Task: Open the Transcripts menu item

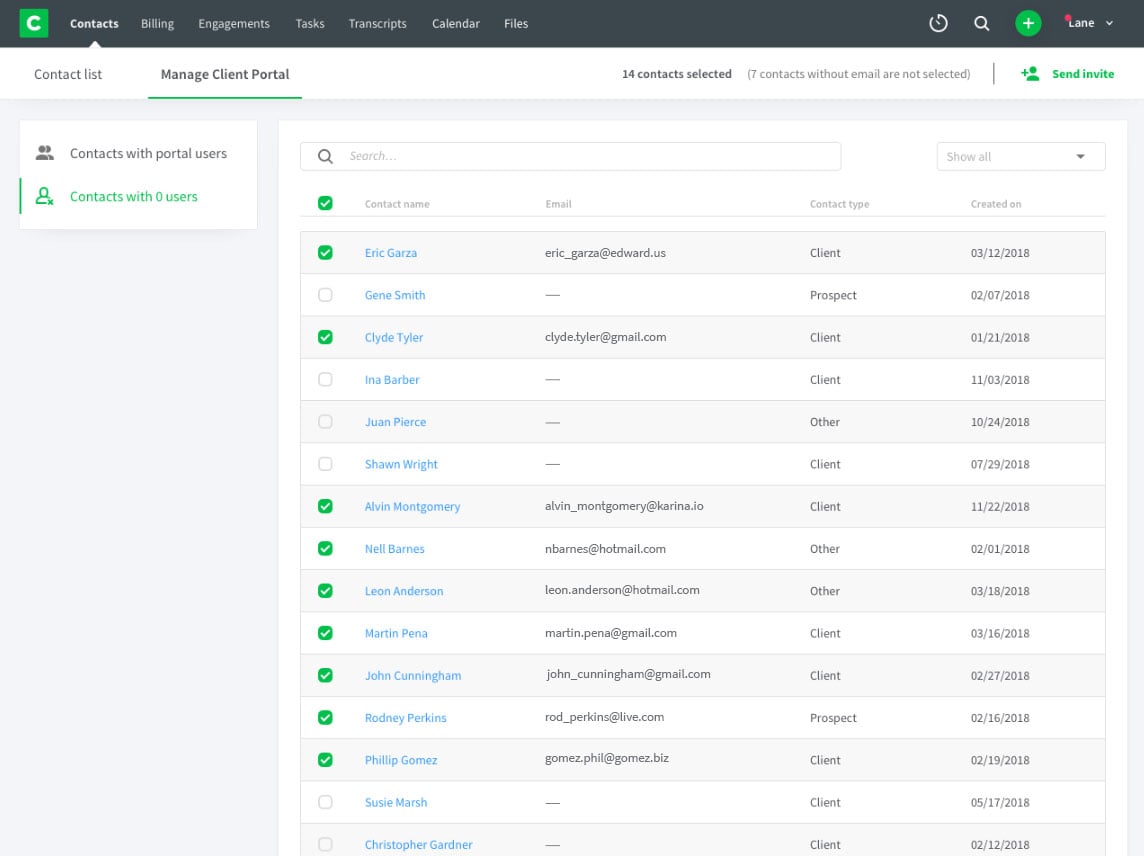Action: [377, 23]
